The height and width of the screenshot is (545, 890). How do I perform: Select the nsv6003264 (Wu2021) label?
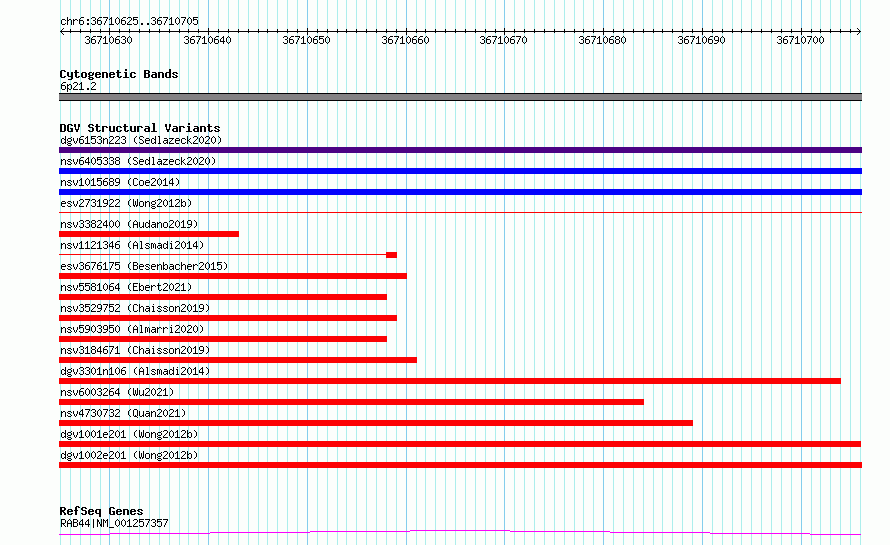[x=117, y=392]
